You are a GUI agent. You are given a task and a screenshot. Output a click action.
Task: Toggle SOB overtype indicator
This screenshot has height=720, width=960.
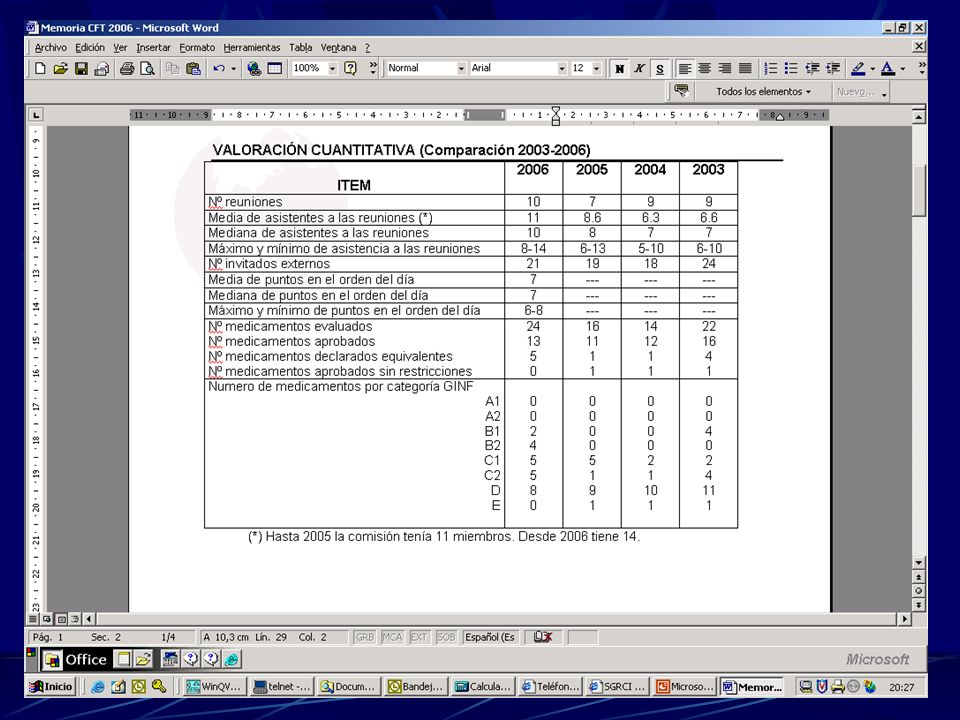coord(446,637)
